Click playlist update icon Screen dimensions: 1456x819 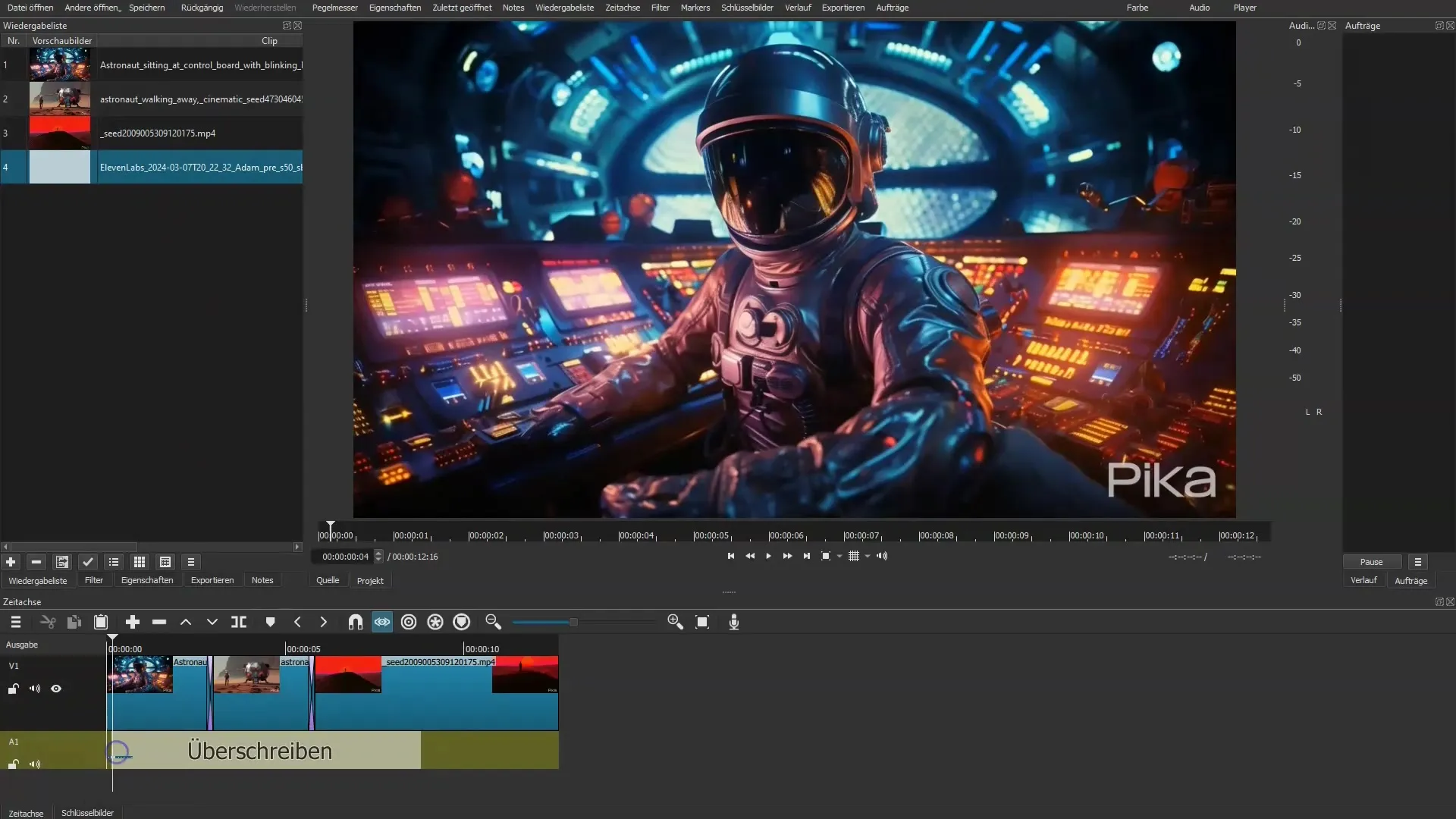pyautogui.click(x=62, y=562)
